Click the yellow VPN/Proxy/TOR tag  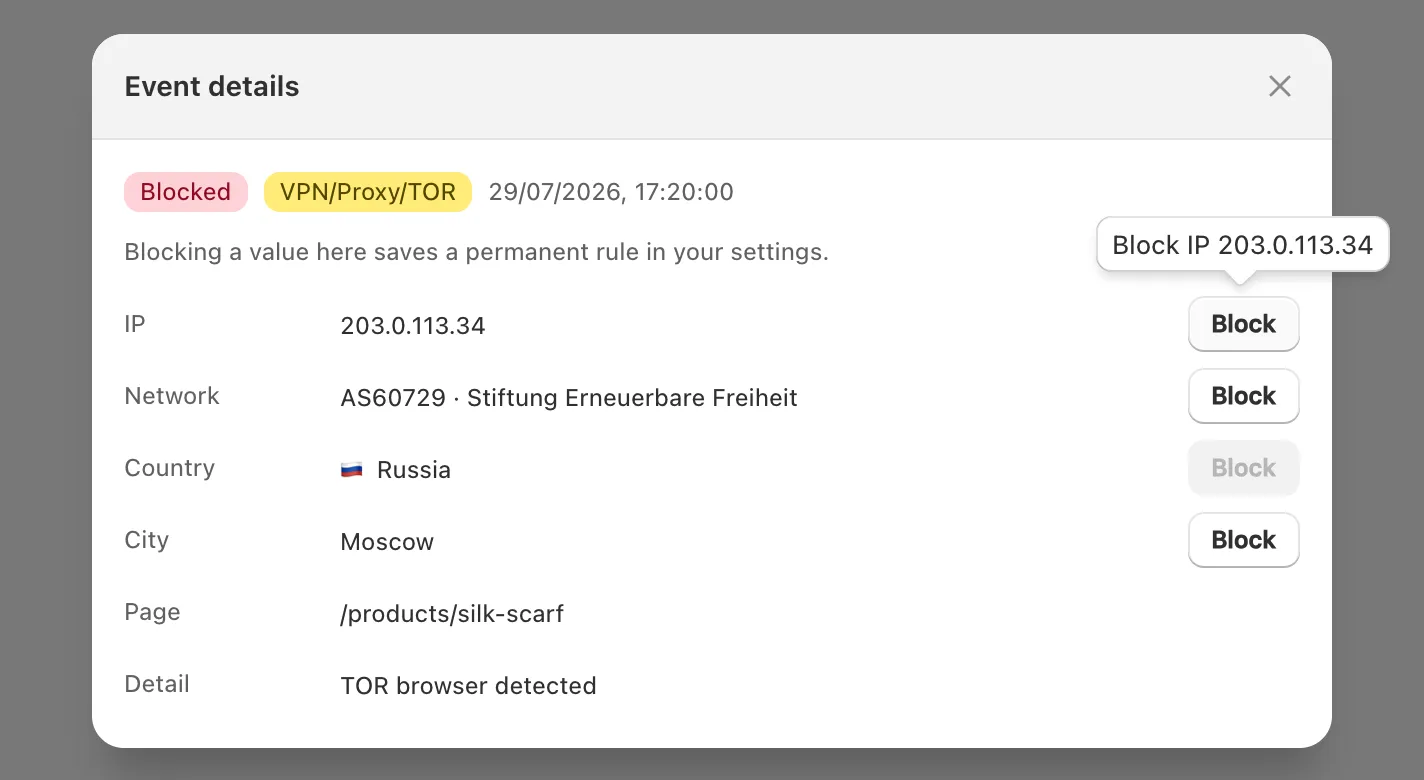[367, 192]
